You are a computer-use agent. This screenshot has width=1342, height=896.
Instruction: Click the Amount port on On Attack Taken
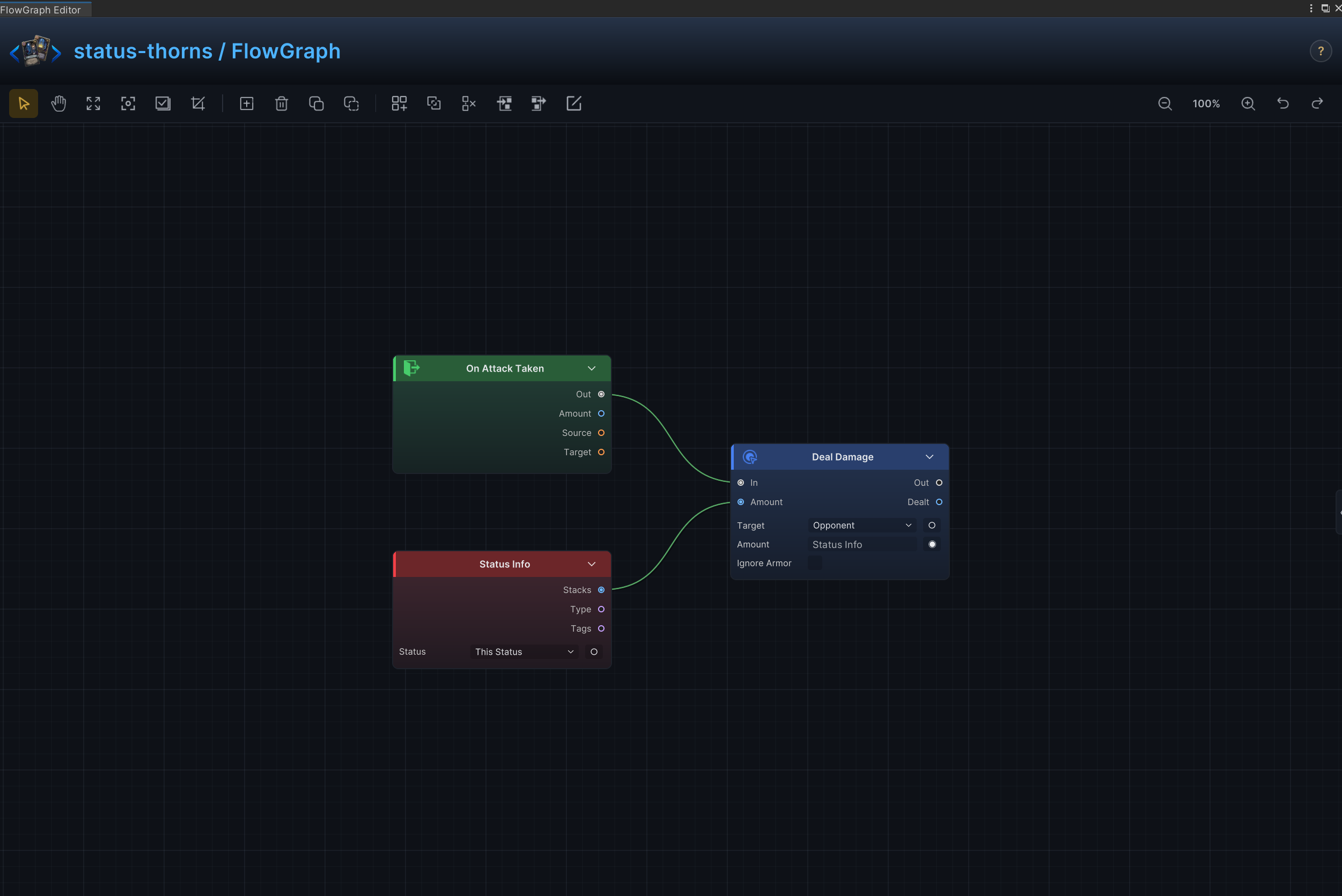(601, 414)
